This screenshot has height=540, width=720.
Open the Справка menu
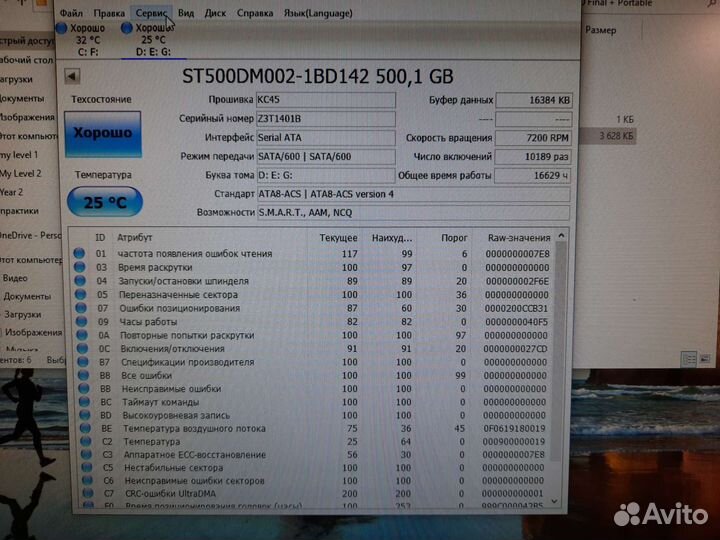[254, 13]
